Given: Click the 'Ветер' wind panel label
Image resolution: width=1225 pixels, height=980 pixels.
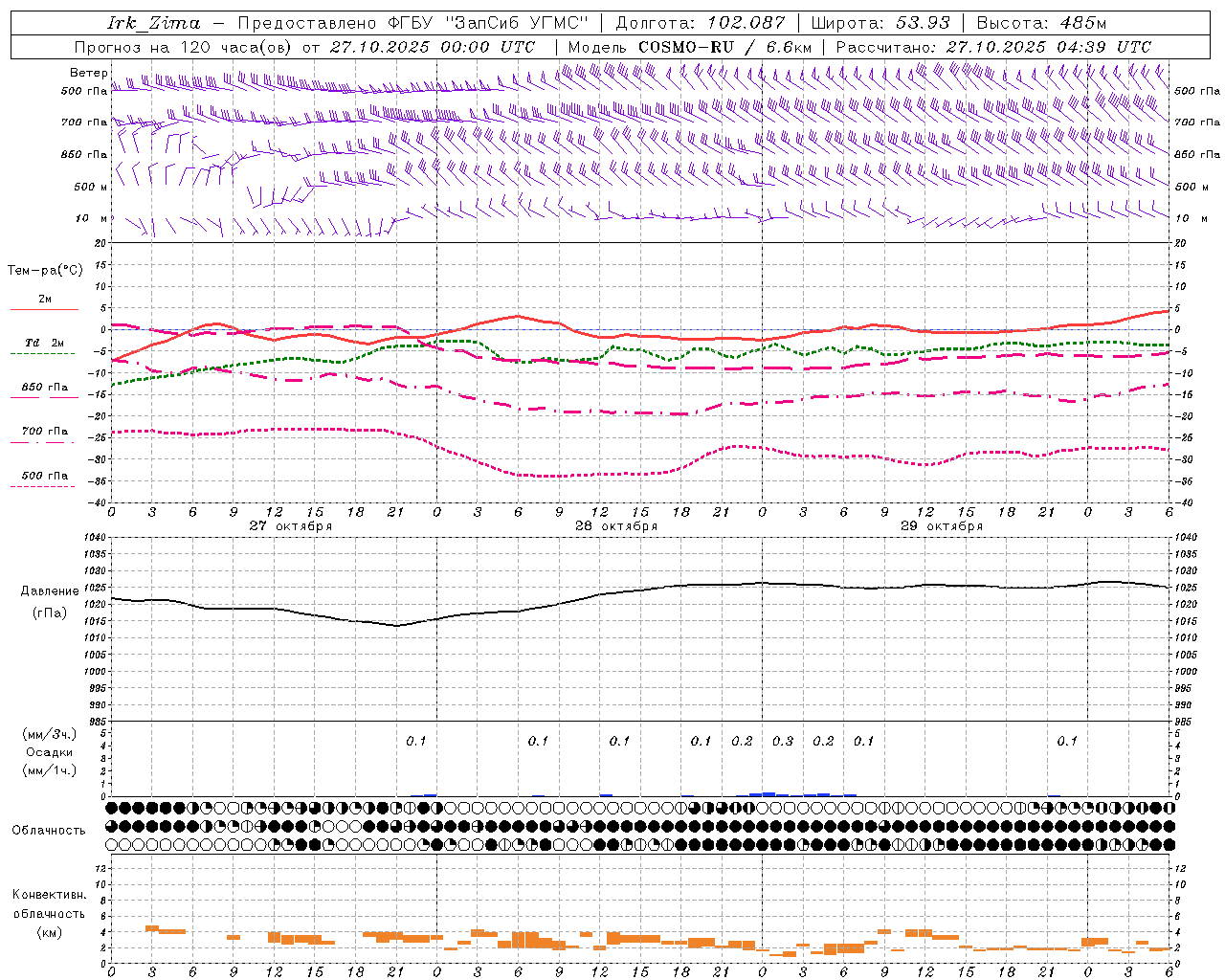Looking at the screenshot, I should [88, 73].
